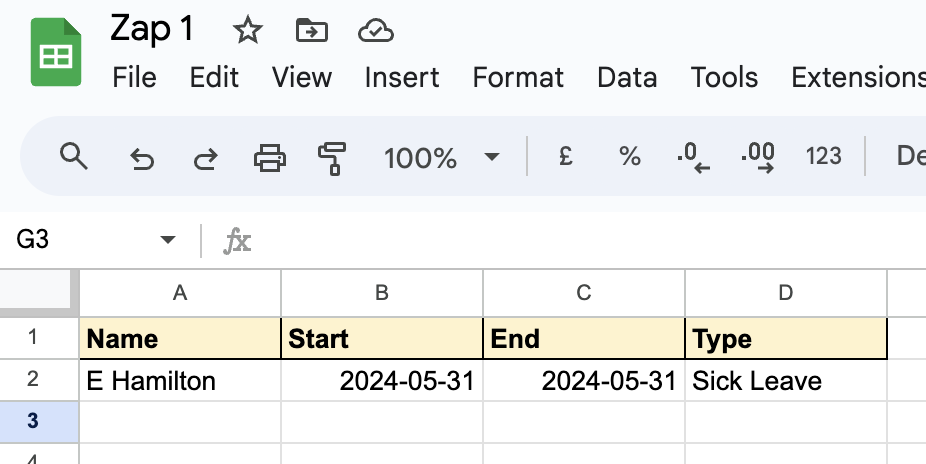Format as currency with pound icon
This screenshot has width=926, height=464.
coord(566,156)
